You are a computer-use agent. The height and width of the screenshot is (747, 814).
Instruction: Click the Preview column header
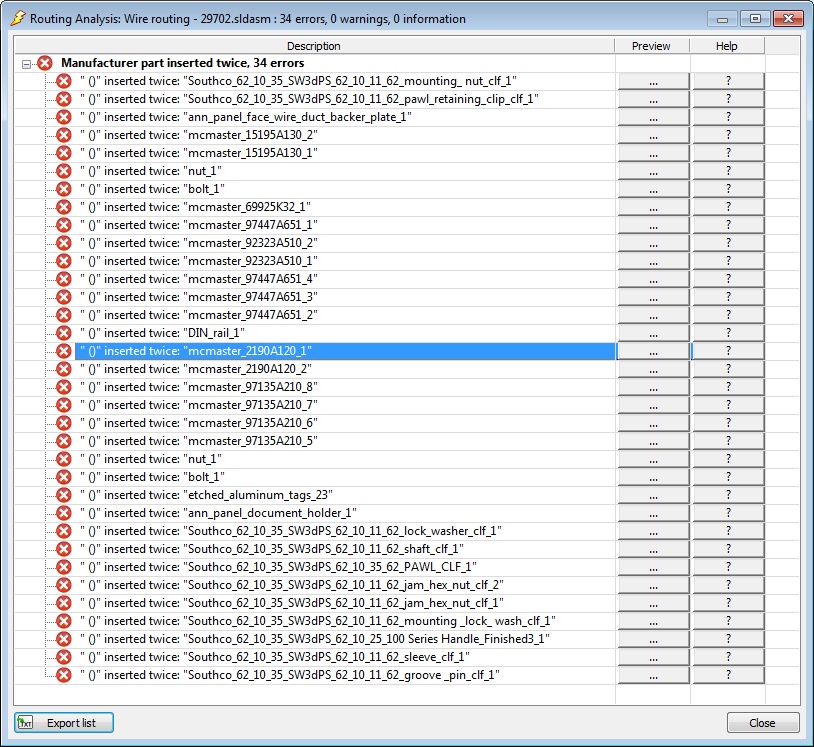click(652, 46)
